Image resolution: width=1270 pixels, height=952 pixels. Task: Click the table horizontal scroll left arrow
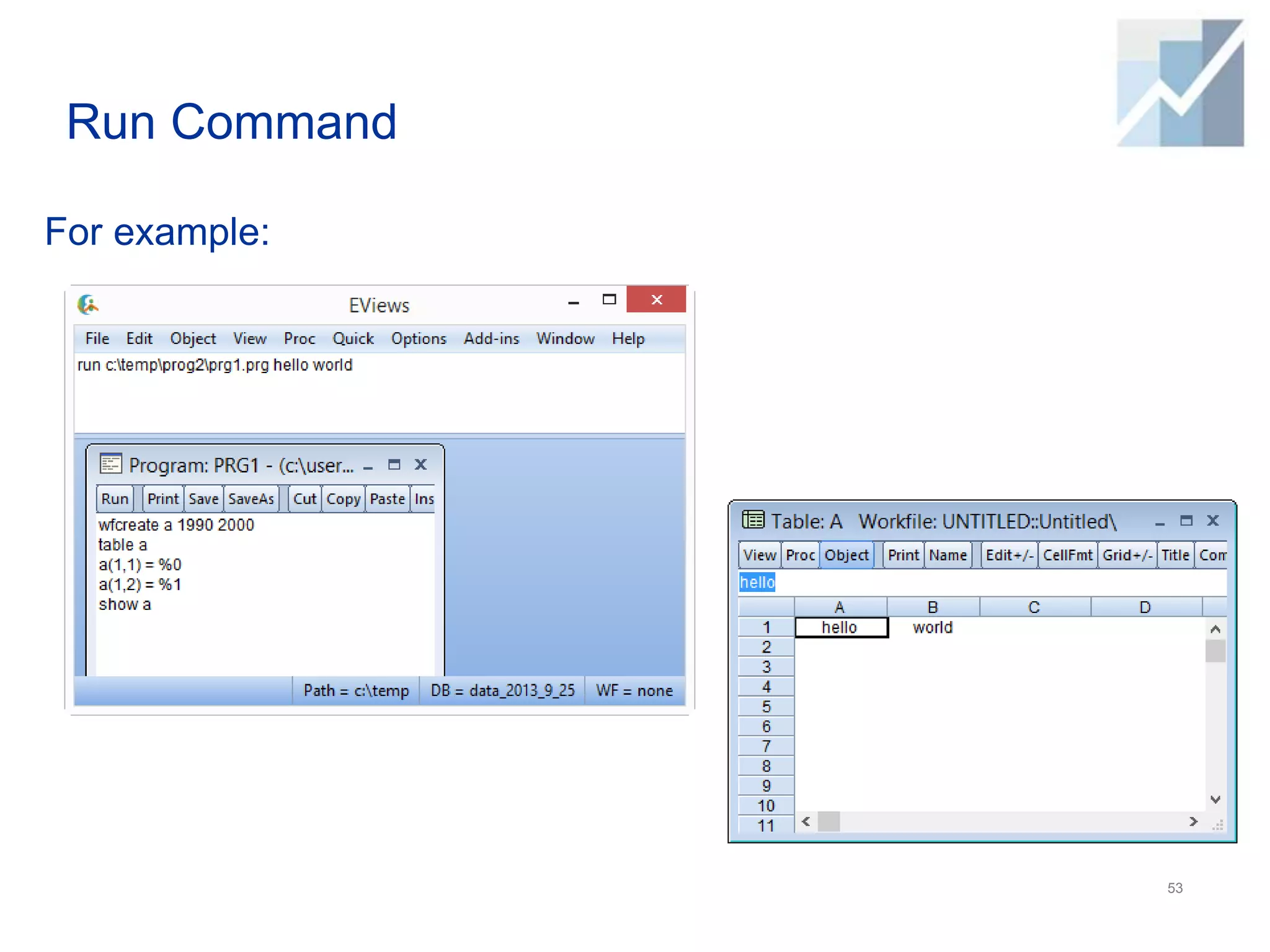click(806, 821)
